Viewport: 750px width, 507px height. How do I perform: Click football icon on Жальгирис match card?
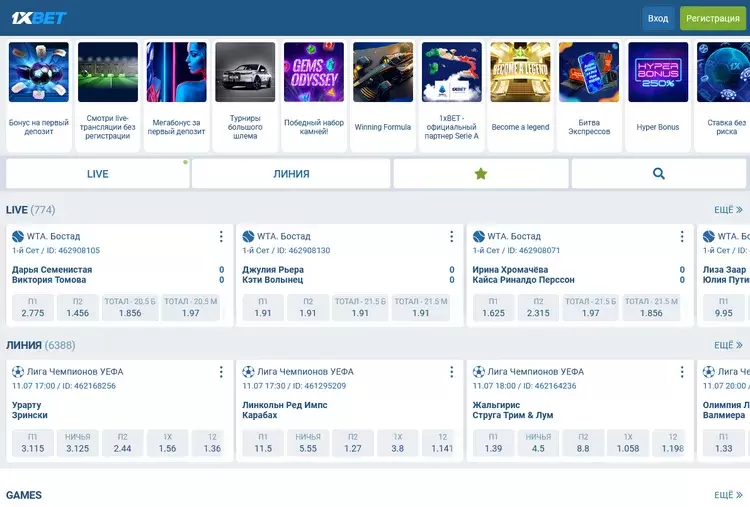[x=478, y=372]
